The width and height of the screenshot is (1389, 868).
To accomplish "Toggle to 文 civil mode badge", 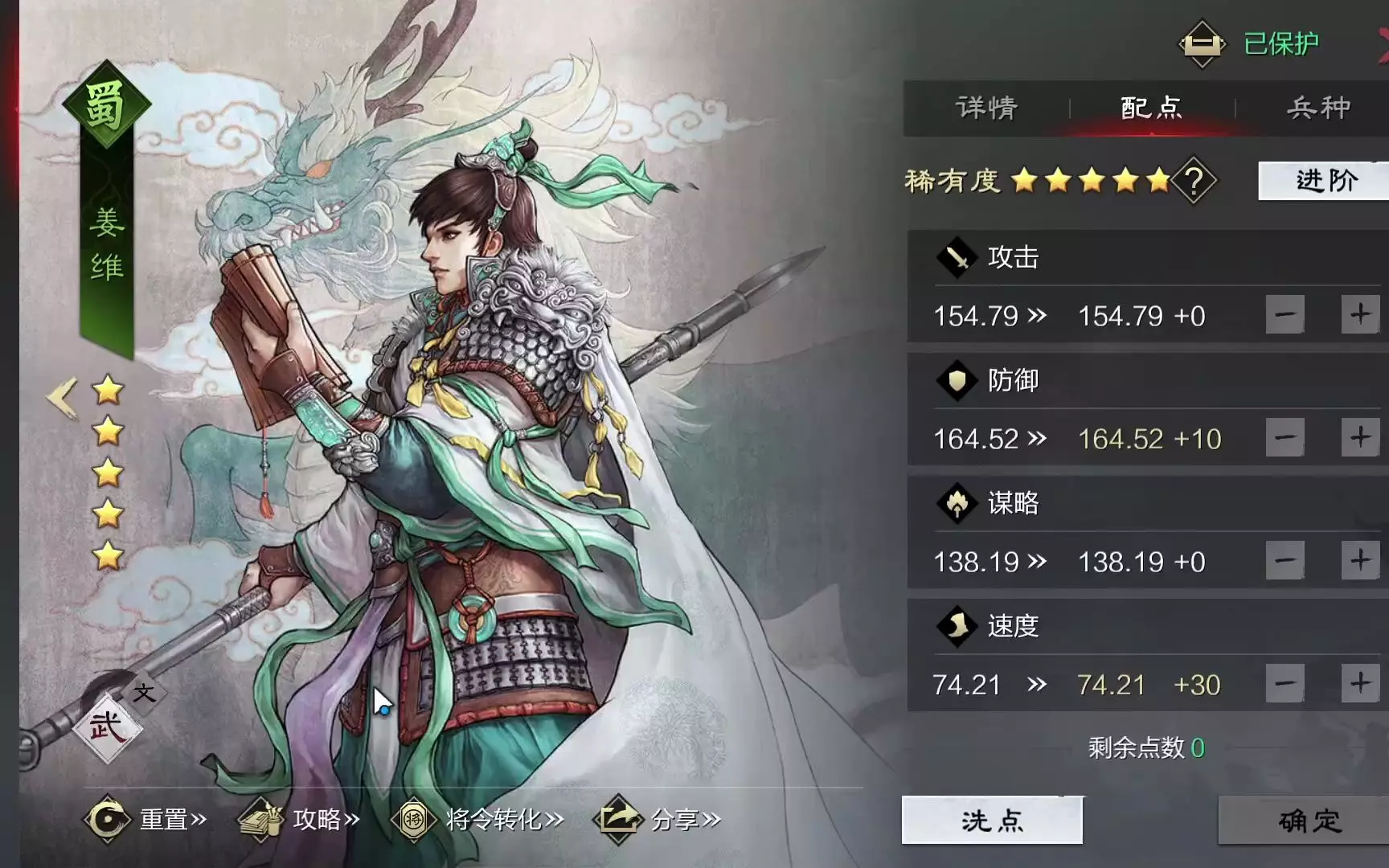I will tap(144, 693).
